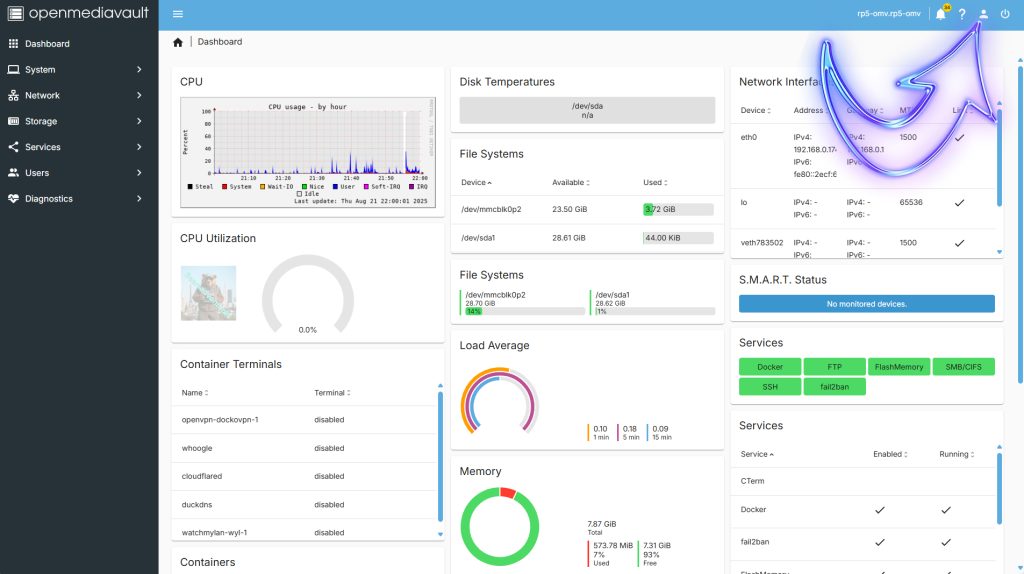Expand the sidebar Services chevron
This screenshot has height=574, width=1024.
click(140, 147)
